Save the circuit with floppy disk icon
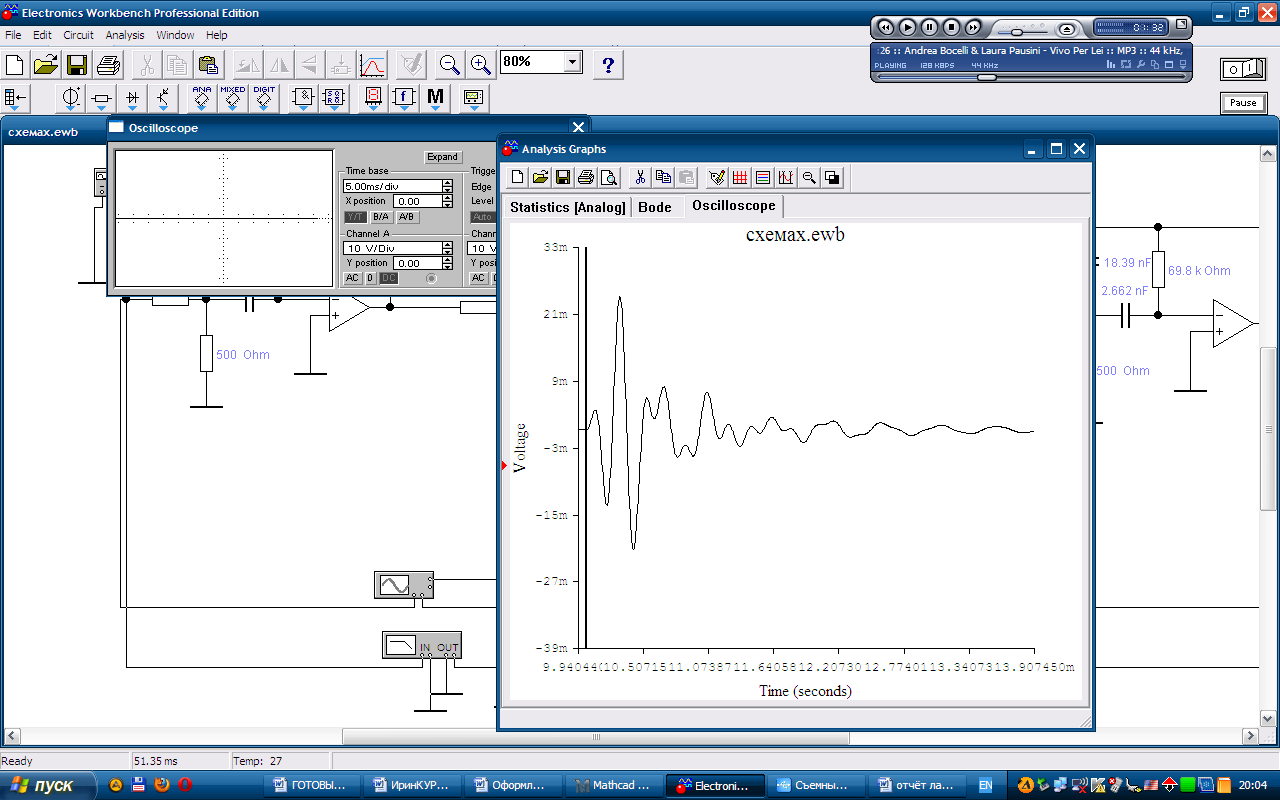The image size is (1280, 800). (x=77, y=66)
